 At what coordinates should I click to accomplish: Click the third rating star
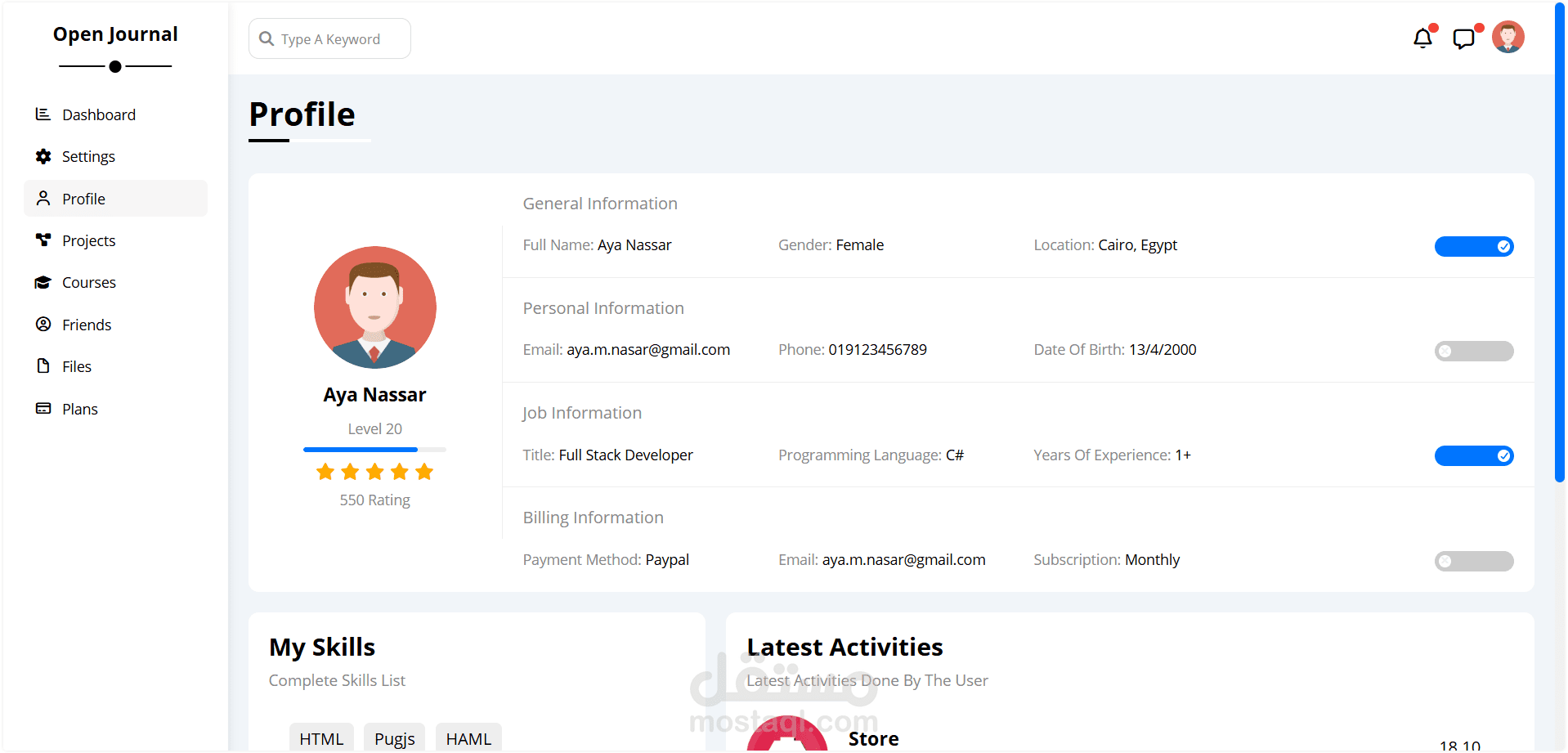(x=375, y=472)
